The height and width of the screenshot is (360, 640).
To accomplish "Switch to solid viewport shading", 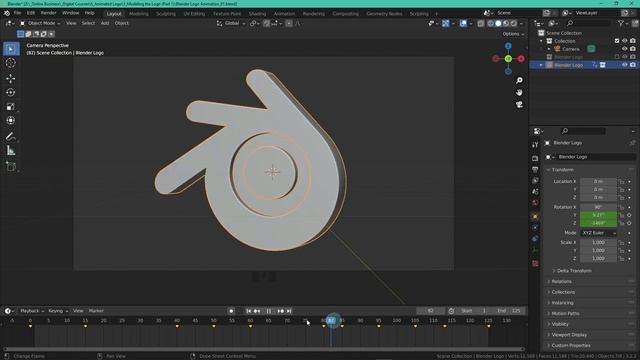I will (498, 24).
